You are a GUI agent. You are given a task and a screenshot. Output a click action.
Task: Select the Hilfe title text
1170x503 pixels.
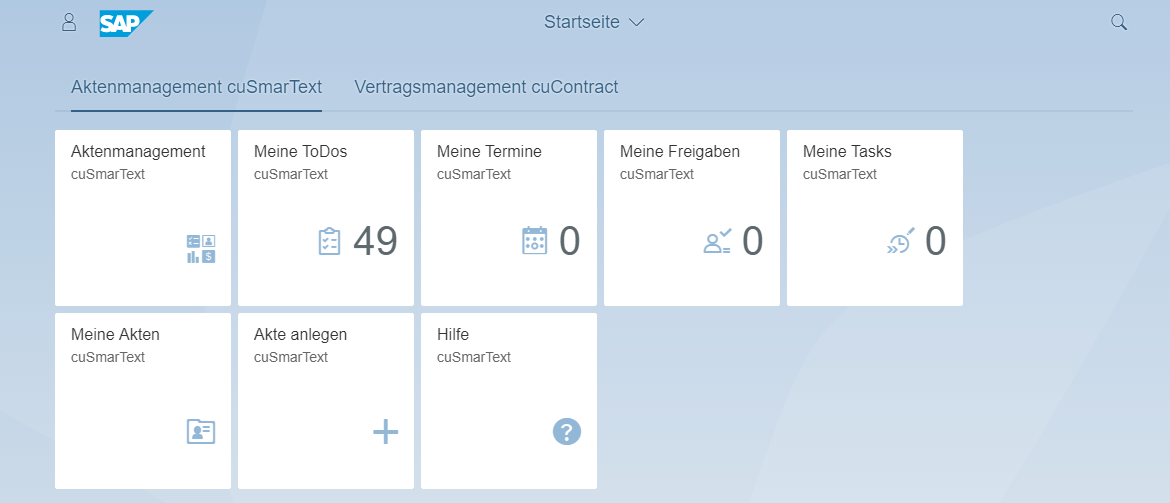tap(453, 334)
